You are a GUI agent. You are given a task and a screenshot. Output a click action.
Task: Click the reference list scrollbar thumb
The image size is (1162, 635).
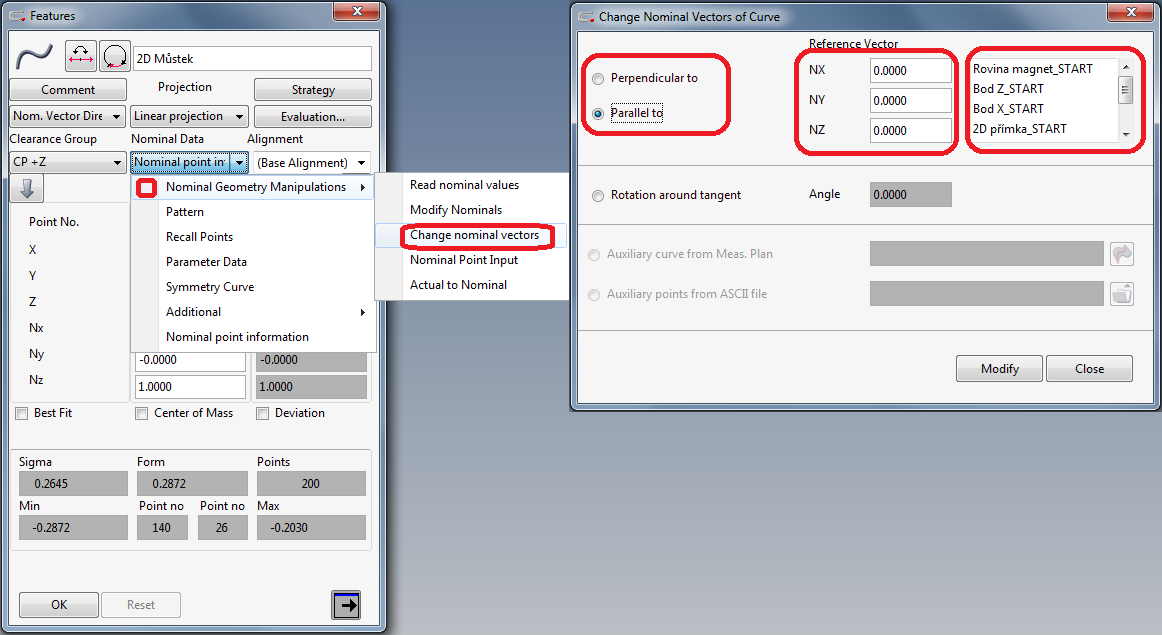click(1126, 90)
